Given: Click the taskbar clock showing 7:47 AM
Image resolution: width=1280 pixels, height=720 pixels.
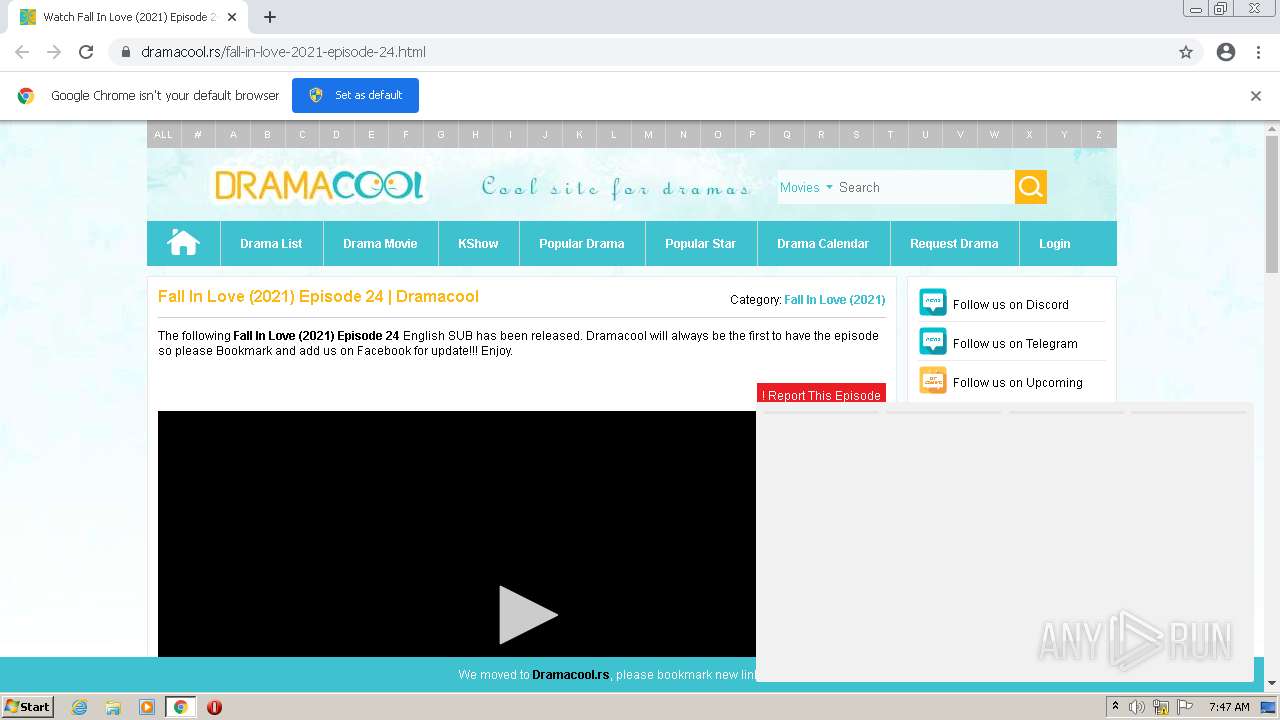Looking at the screenshot, I should (1229, 707).
